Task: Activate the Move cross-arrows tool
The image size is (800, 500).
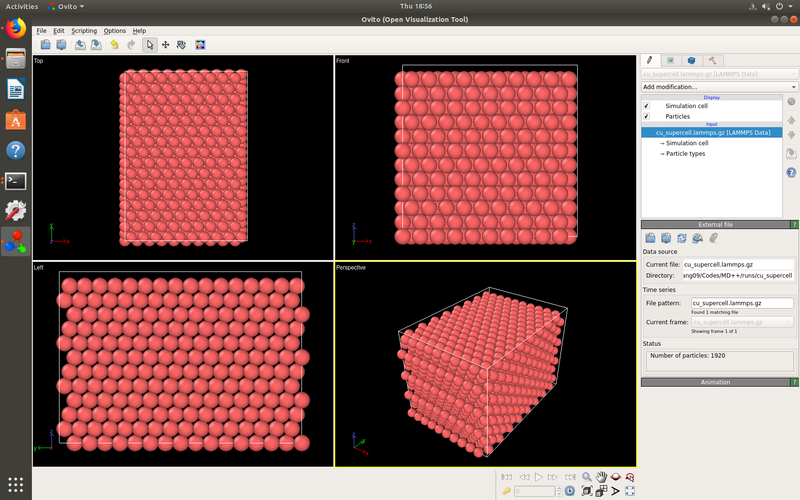Action: pyautogui.click(x=165, y=45)
